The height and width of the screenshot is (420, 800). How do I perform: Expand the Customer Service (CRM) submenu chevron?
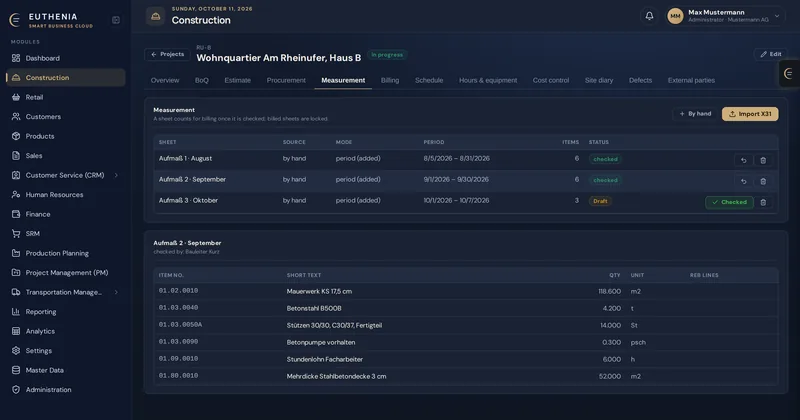tap(116, 175)
